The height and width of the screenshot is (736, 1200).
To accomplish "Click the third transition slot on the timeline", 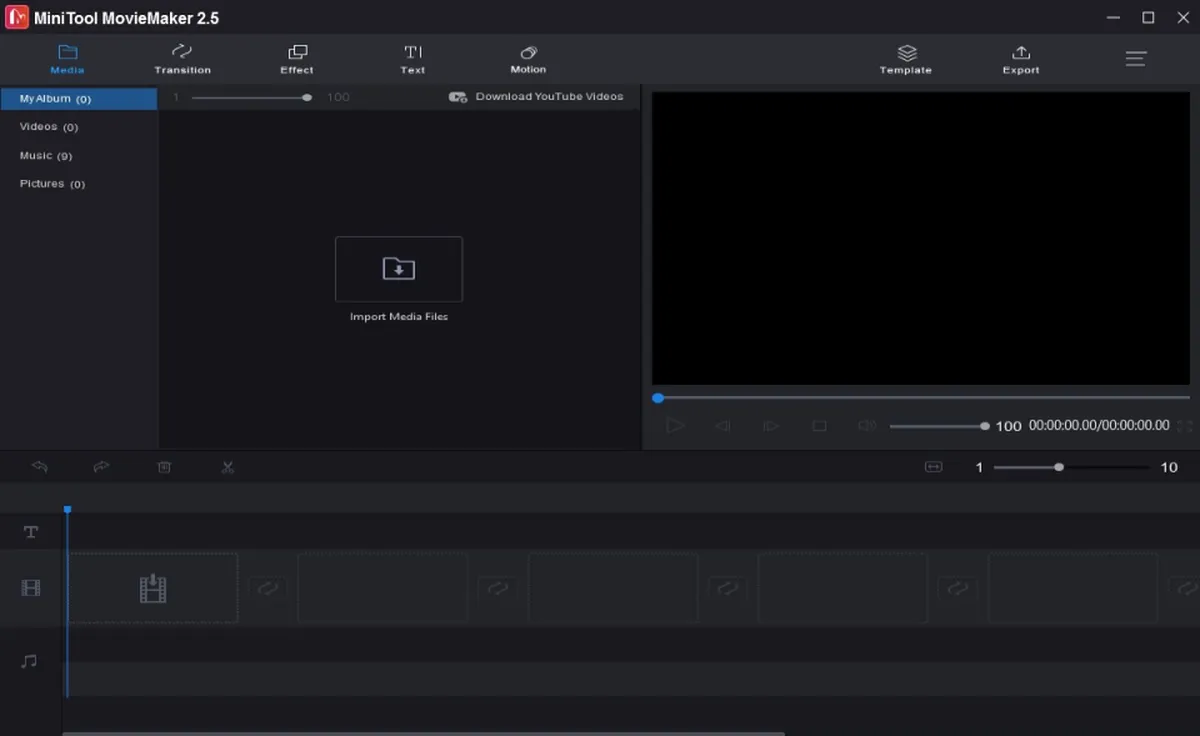I will (x=728, y=588).
